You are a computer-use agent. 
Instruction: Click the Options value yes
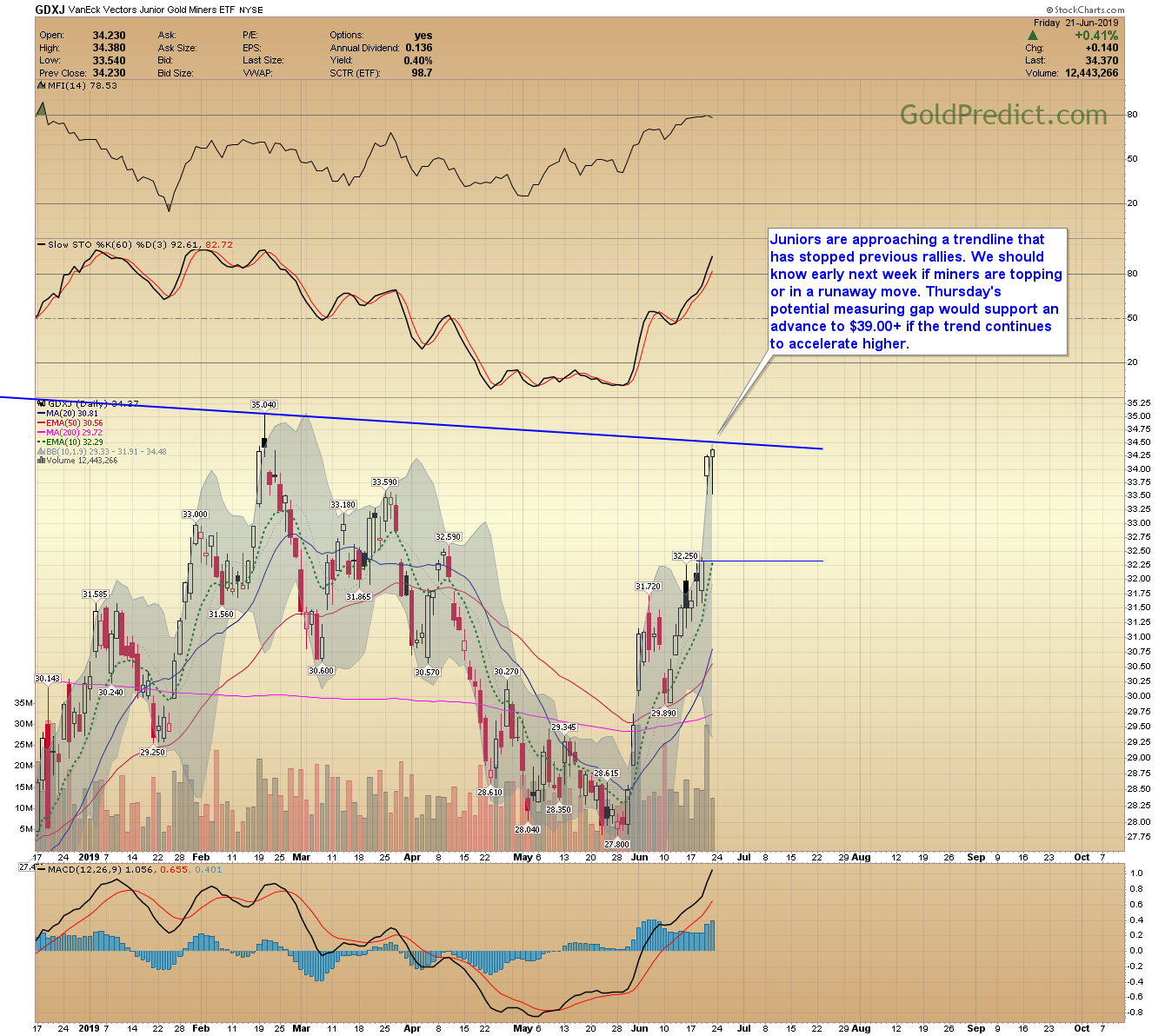pyautogui.click(x=423, y=36)
